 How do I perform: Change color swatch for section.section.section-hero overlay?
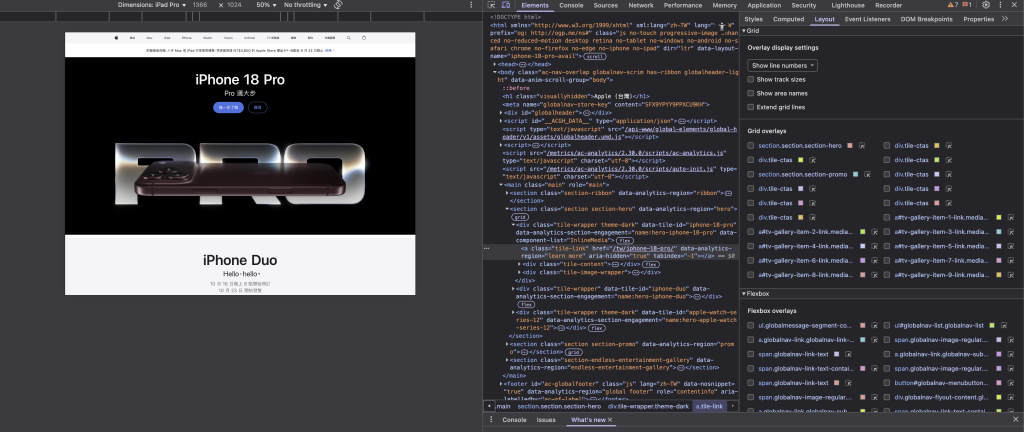[x=850, y=146]
